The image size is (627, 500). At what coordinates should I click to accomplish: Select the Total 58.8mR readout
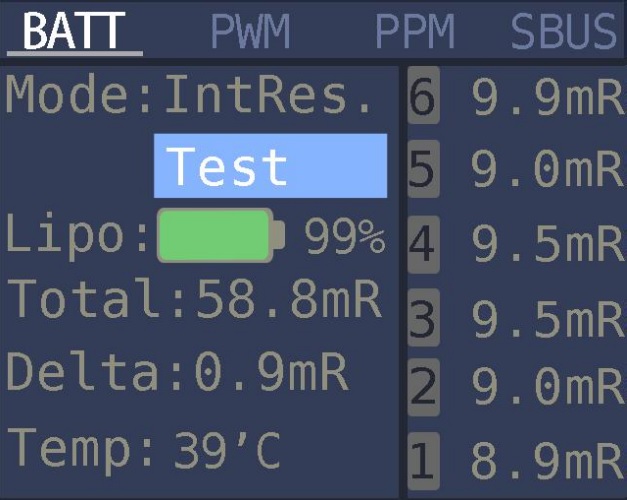click(194, 299)
